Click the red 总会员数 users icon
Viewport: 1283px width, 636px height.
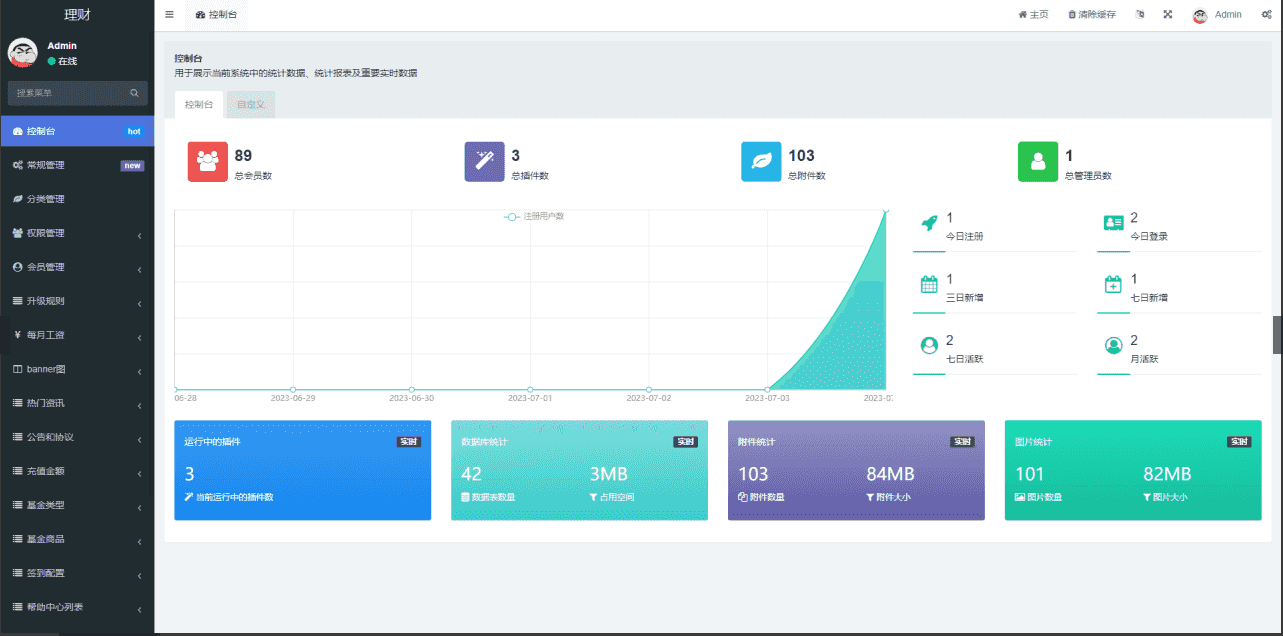pos(208,162)
